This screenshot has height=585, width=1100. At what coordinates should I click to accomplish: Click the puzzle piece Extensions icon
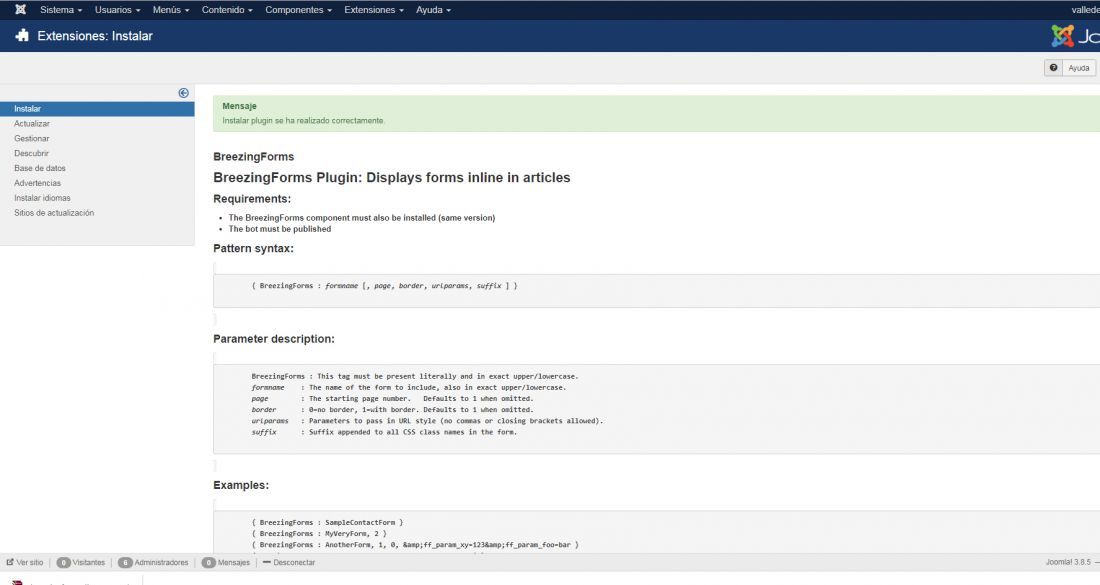22,36
